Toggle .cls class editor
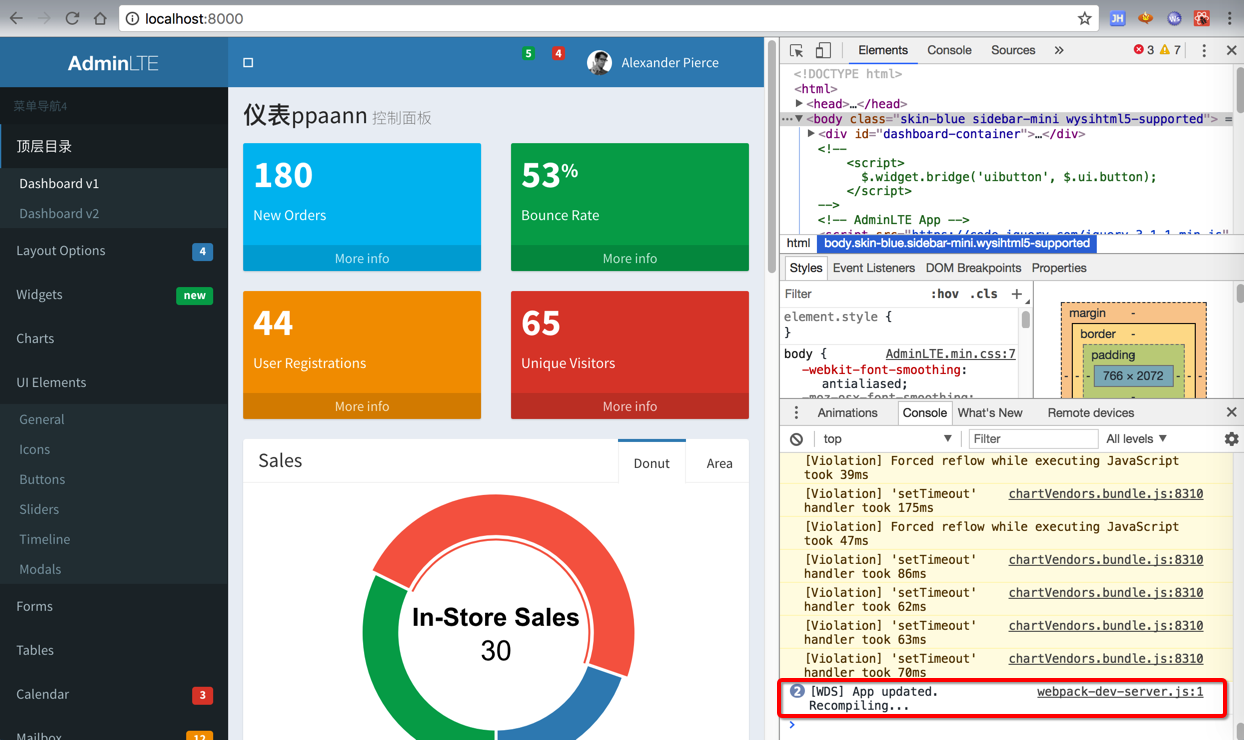 [x=985, y=294]
